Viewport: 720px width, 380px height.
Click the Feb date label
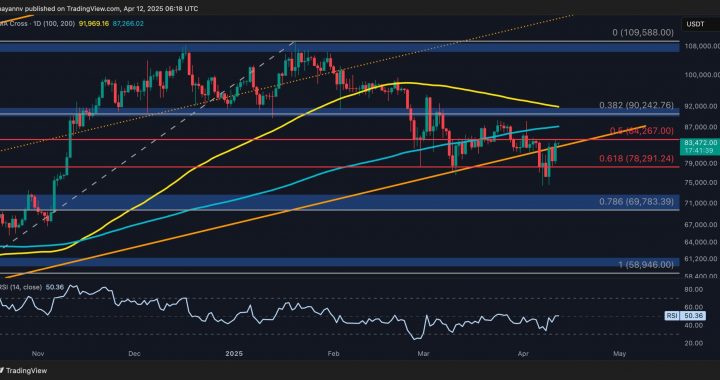click(333, 354)
